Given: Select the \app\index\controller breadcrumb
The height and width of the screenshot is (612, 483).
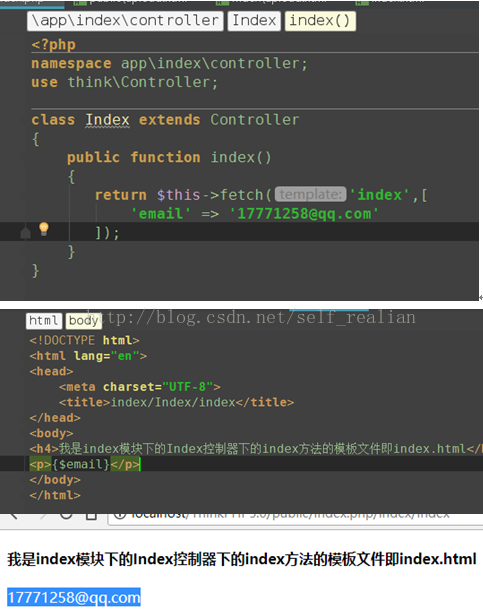Looking at the screenshot, I should point(125,21).
